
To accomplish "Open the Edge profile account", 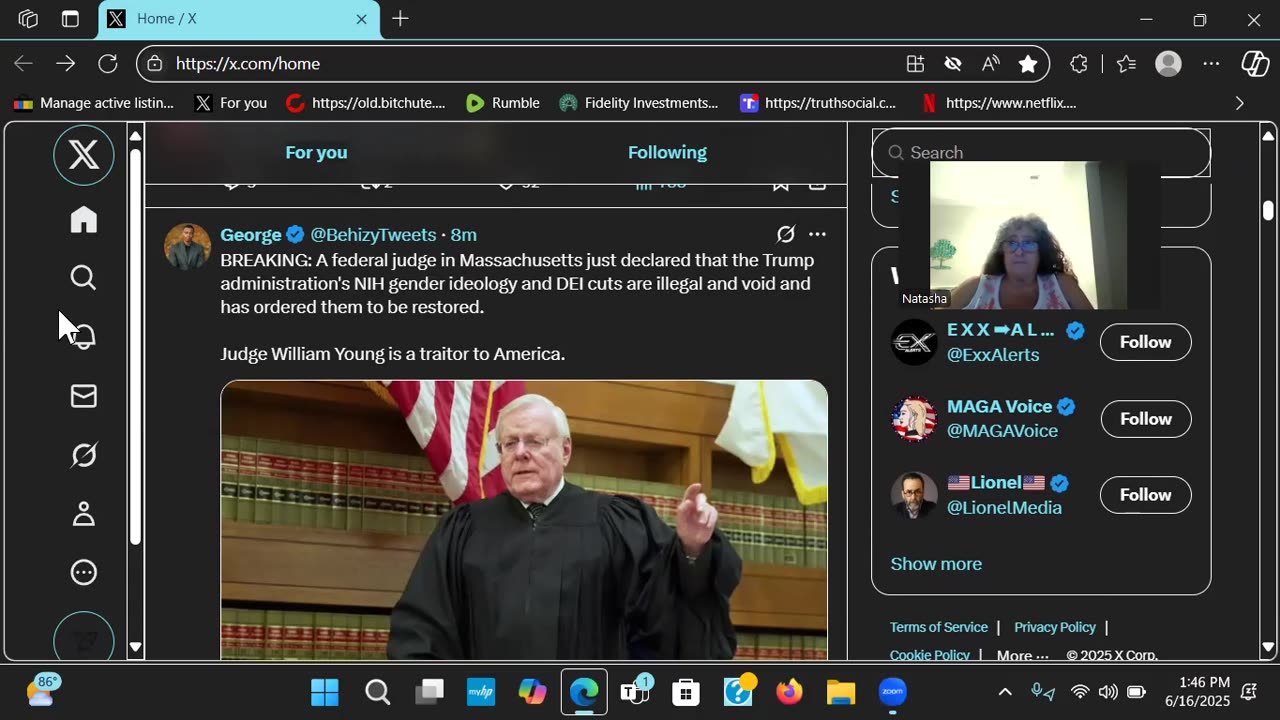I will [x=1168, y=64].
